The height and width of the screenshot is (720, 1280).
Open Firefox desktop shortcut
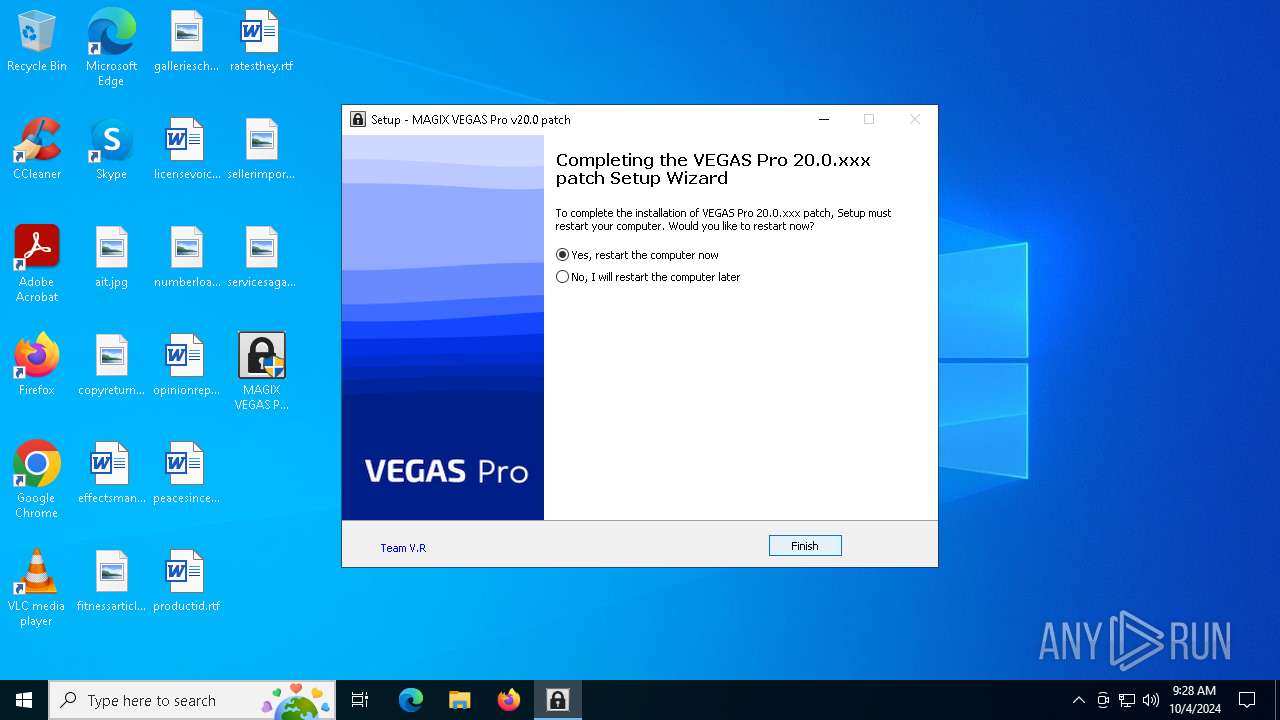[37, 366]
